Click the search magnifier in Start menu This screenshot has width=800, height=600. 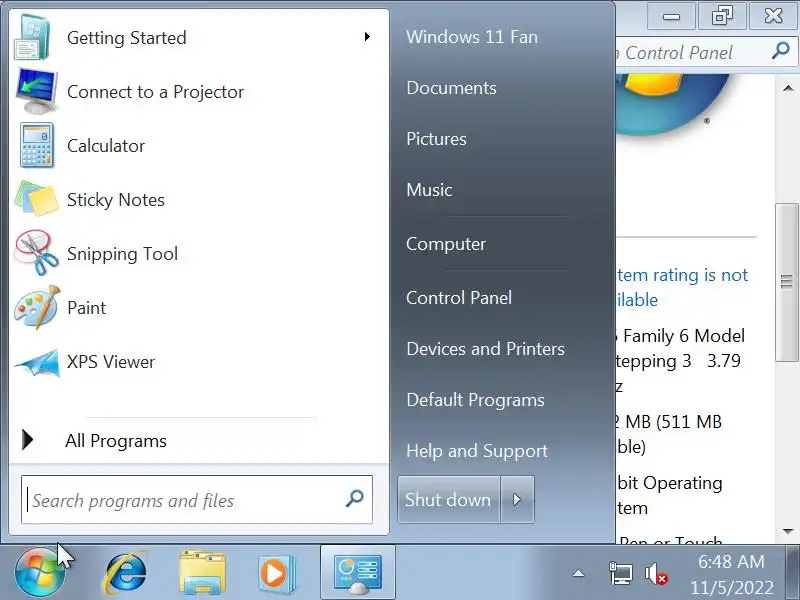click(x=355, y=498)
